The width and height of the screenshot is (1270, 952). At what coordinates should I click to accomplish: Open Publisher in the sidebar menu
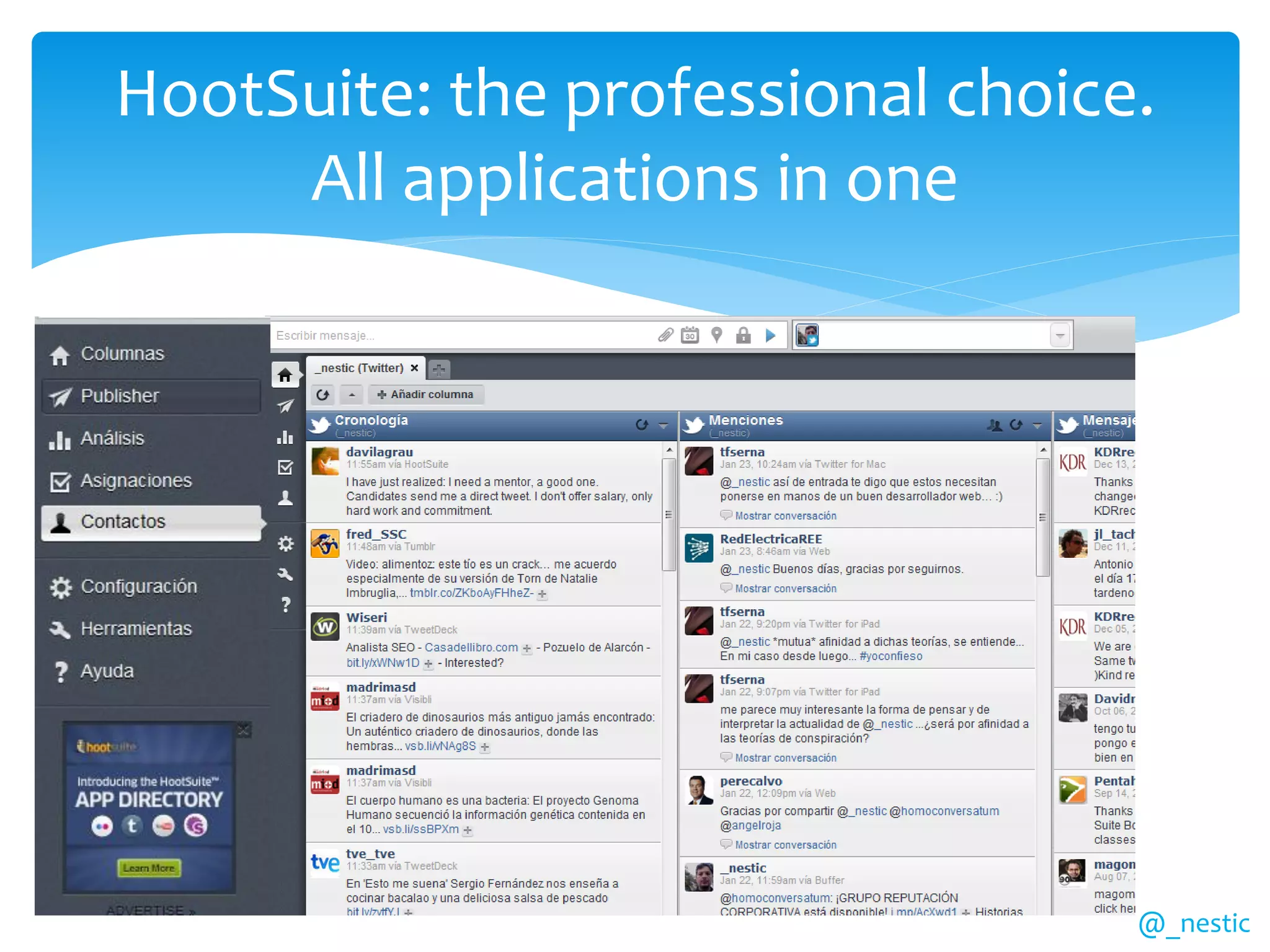(151, 396)
